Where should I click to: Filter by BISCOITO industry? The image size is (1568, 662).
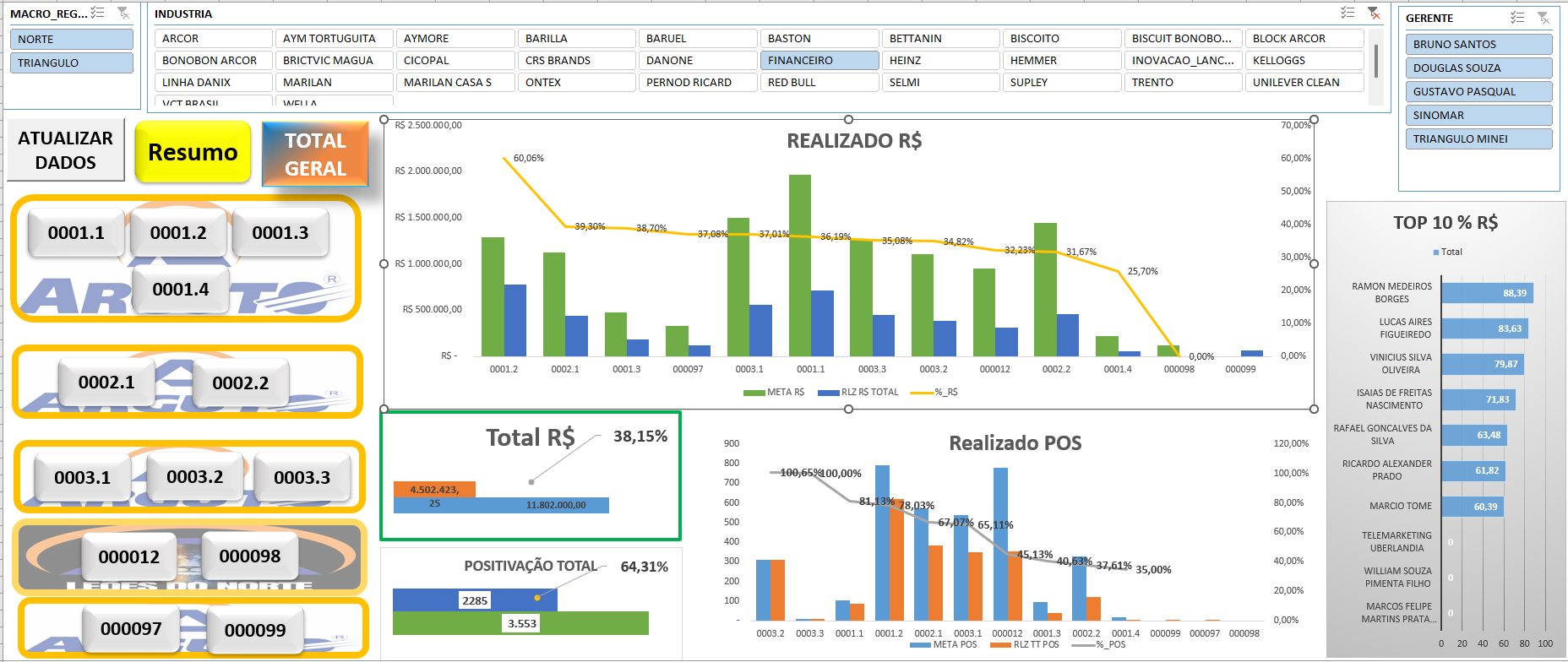click(1062, 38)
